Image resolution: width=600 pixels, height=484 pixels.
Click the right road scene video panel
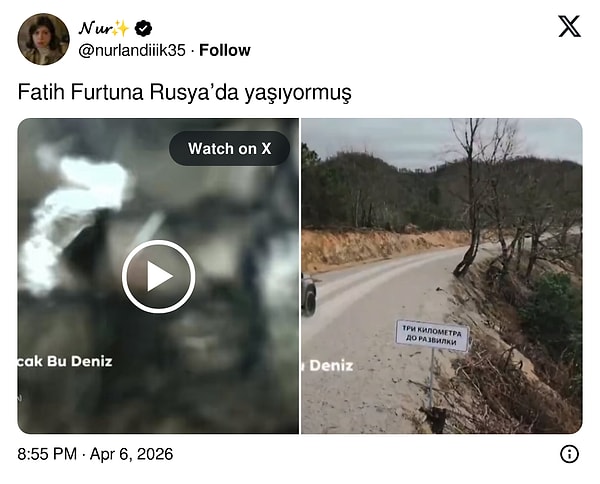point(442,276)
